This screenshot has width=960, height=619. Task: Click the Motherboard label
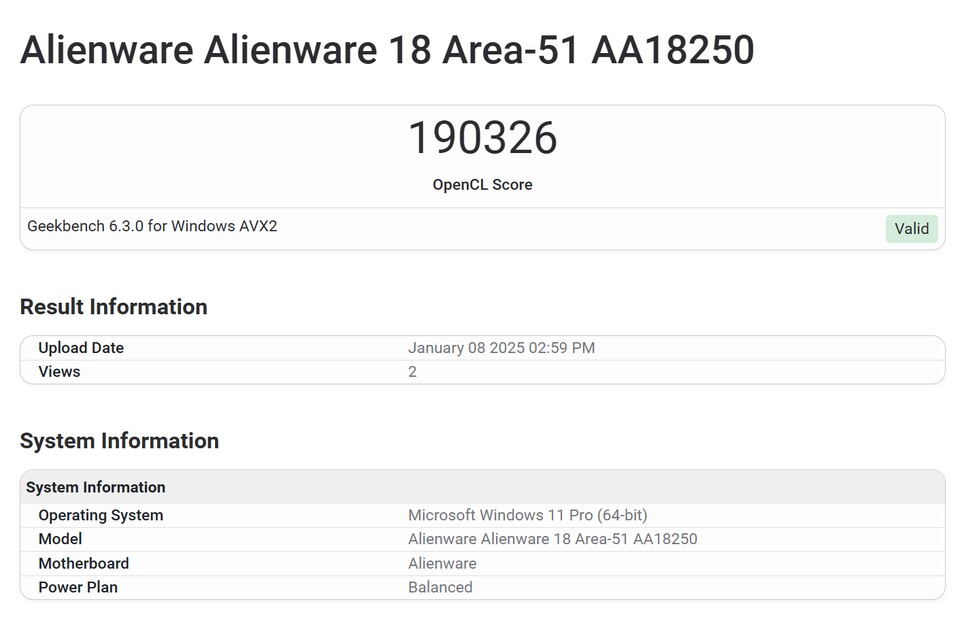[x=84, y=563]
